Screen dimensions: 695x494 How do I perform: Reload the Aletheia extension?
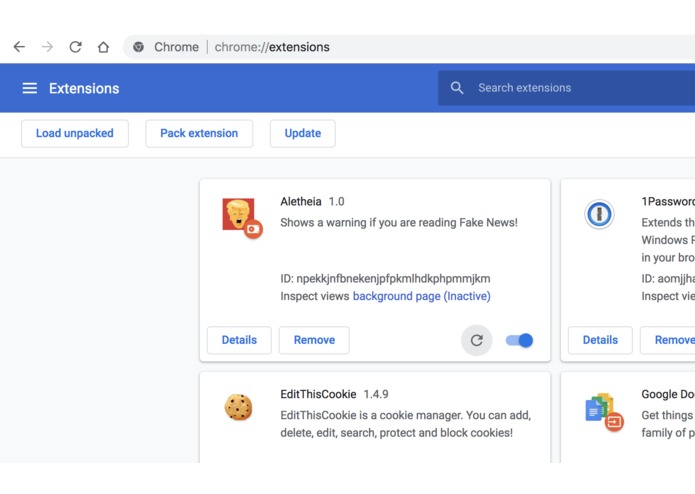click(476, 340)
